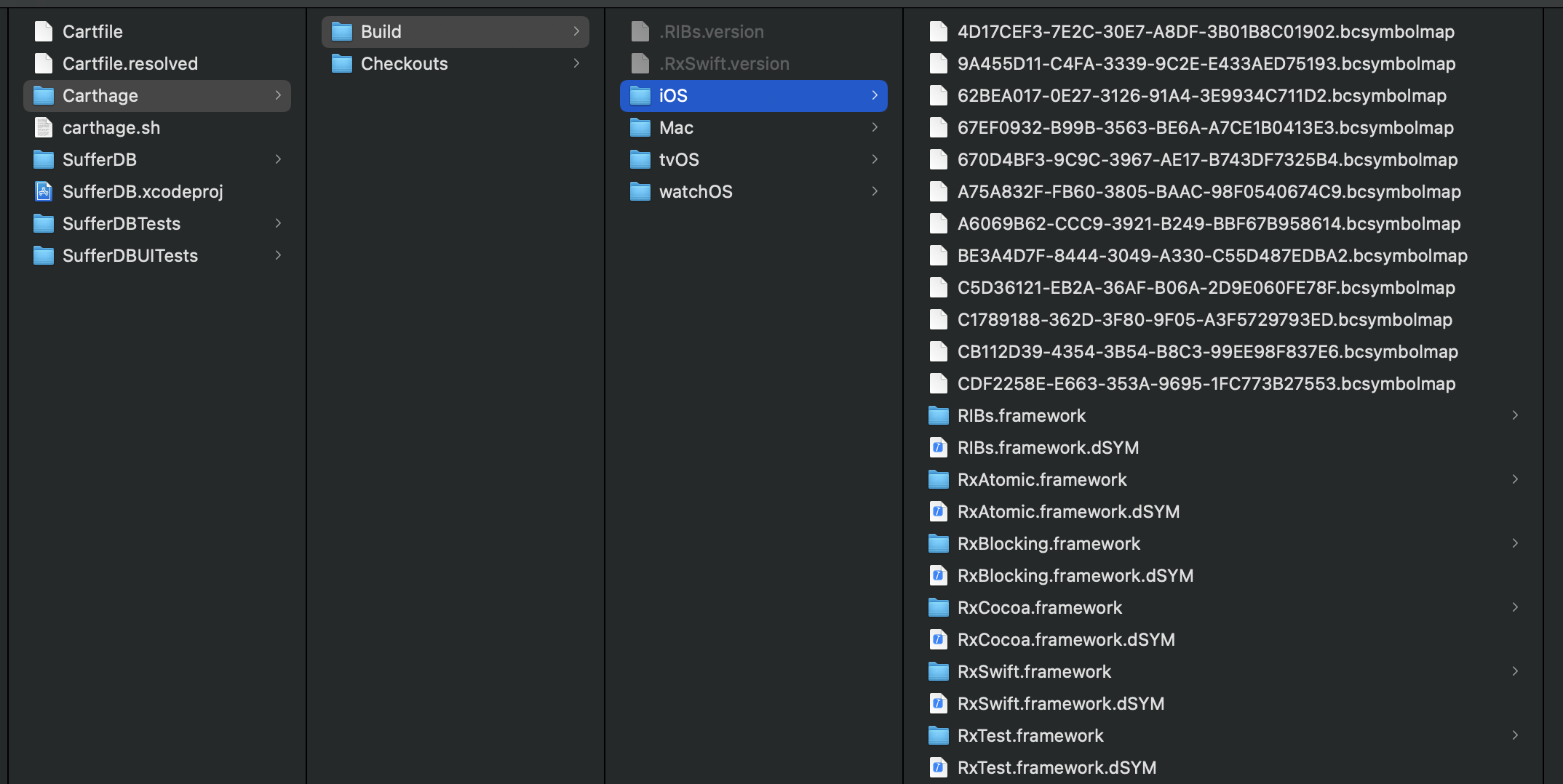Expand the RxTest.framework chevron

(x=1515, y=735)
